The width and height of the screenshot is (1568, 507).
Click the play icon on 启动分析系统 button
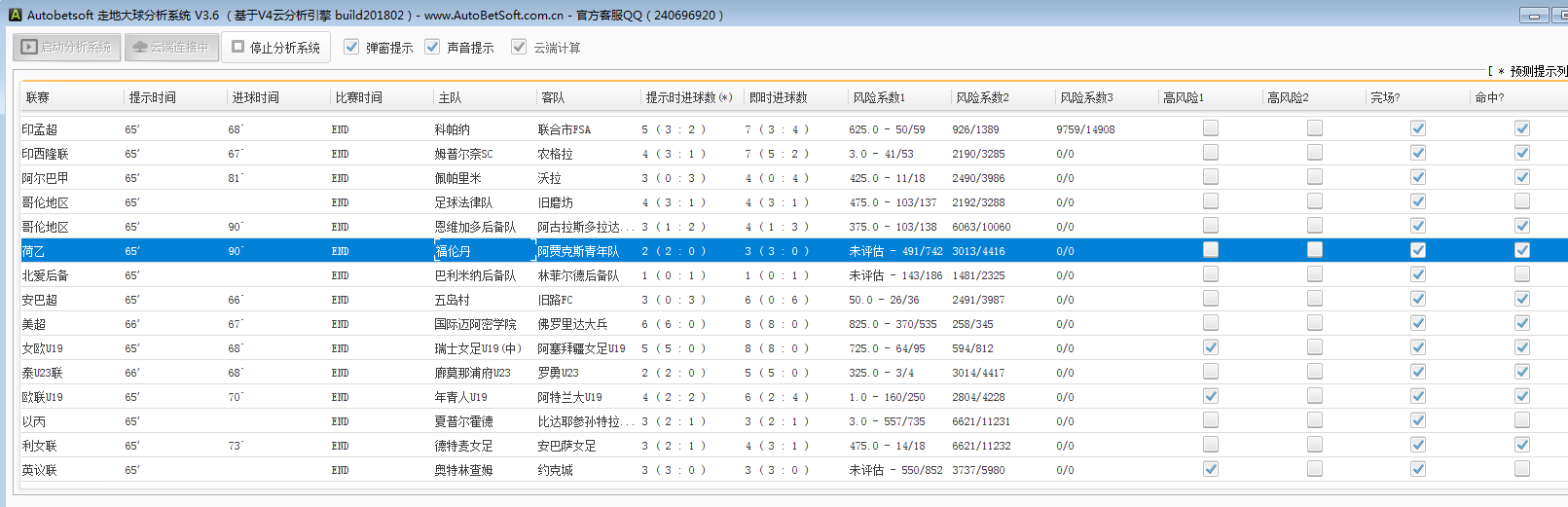pyautogui.click(x=29, y=47)
